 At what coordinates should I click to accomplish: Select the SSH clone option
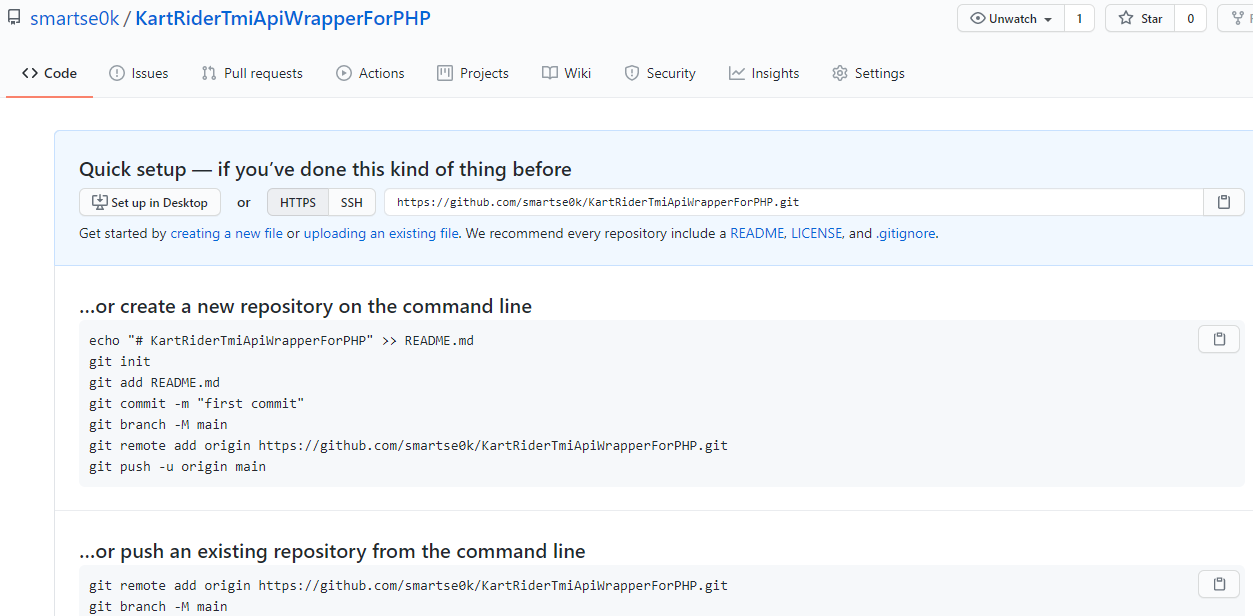tap(352, 202)
